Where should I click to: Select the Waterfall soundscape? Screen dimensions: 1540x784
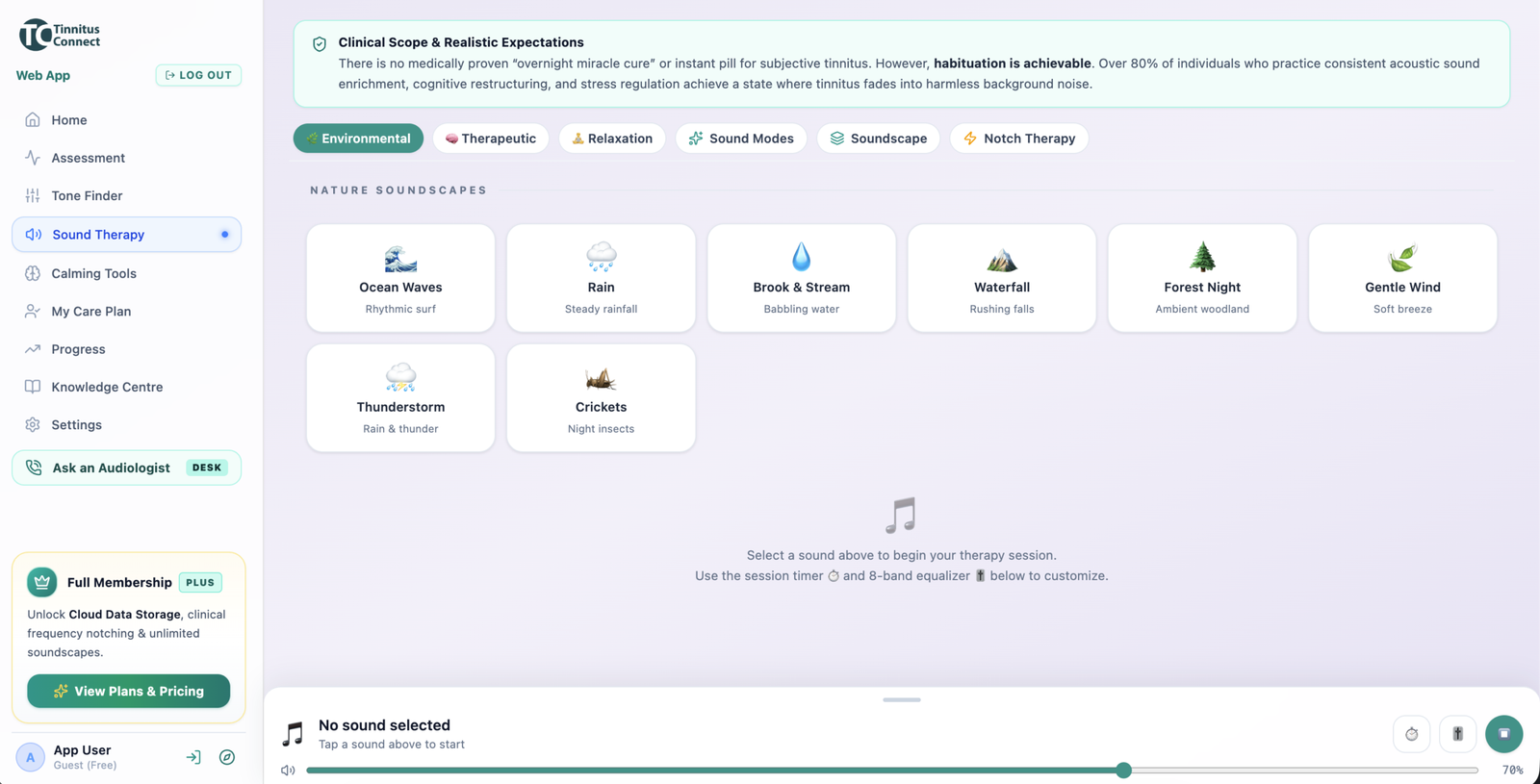click(x=1002, y=278)
